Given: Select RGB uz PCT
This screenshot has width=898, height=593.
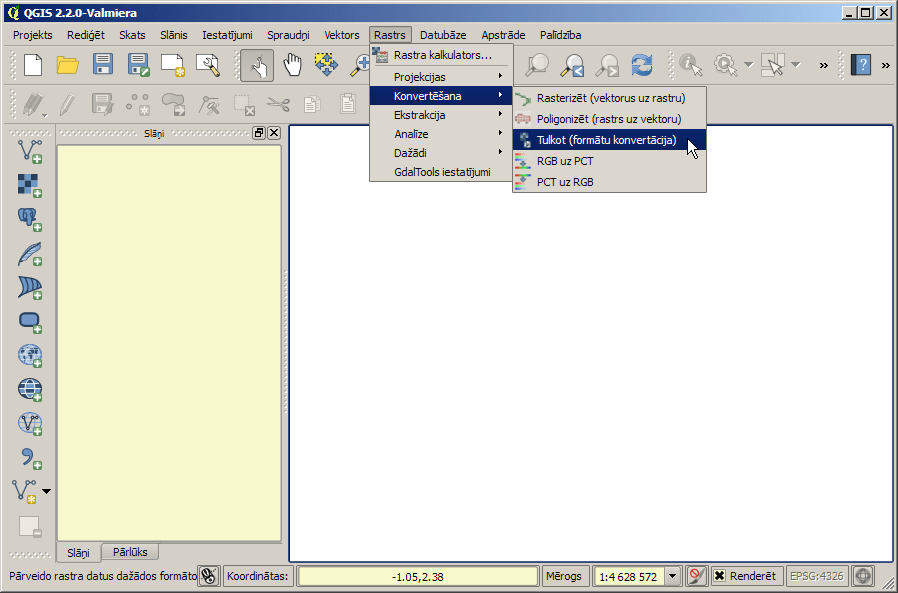Looking at the screenshot, I should [609, 161].
